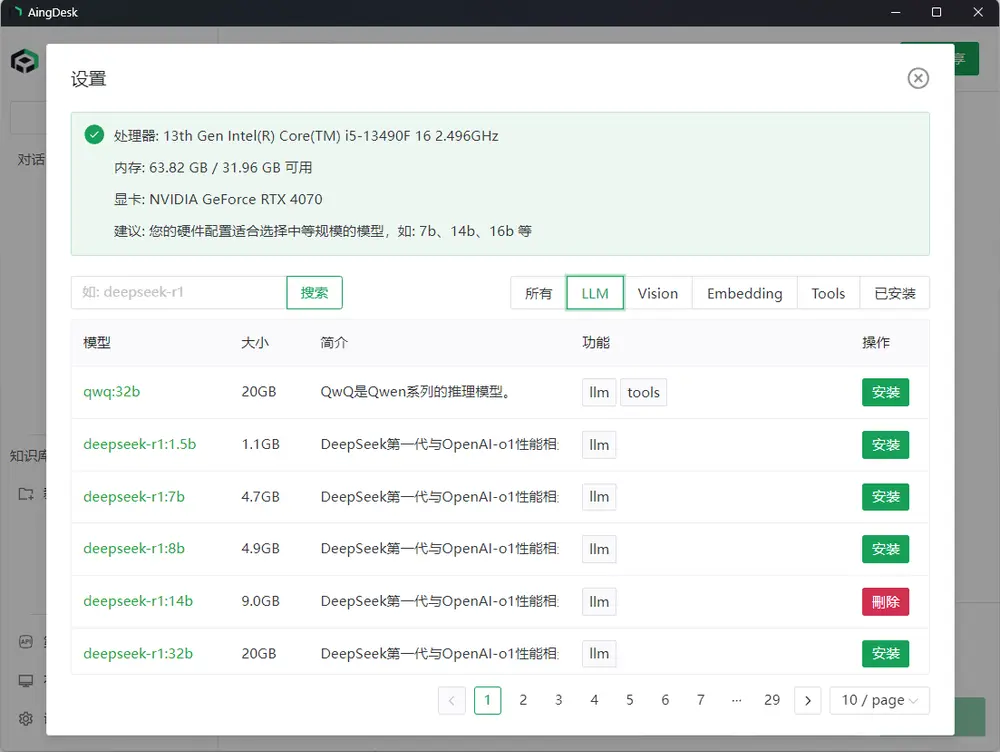The image size is (1000, 752).
Task: Click the AingDesk cube logo icon
Action: [24, 62]
